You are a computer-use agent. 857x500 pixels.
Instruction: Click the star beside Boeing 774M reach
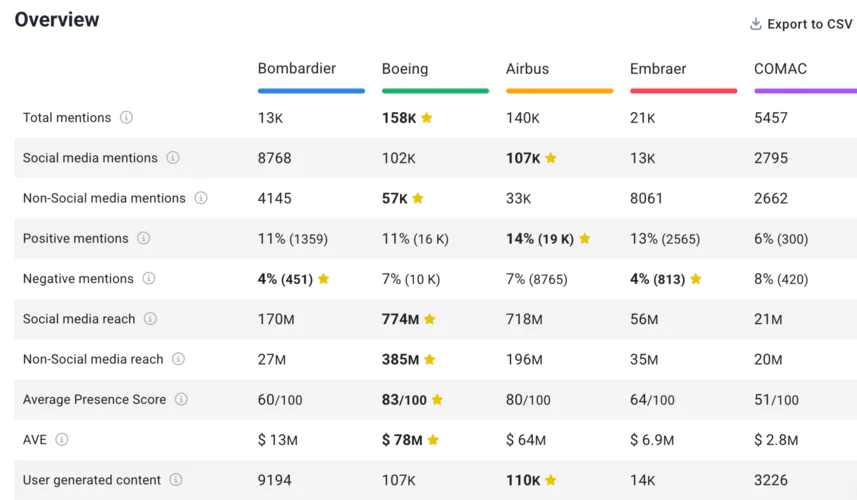(430, 319)
